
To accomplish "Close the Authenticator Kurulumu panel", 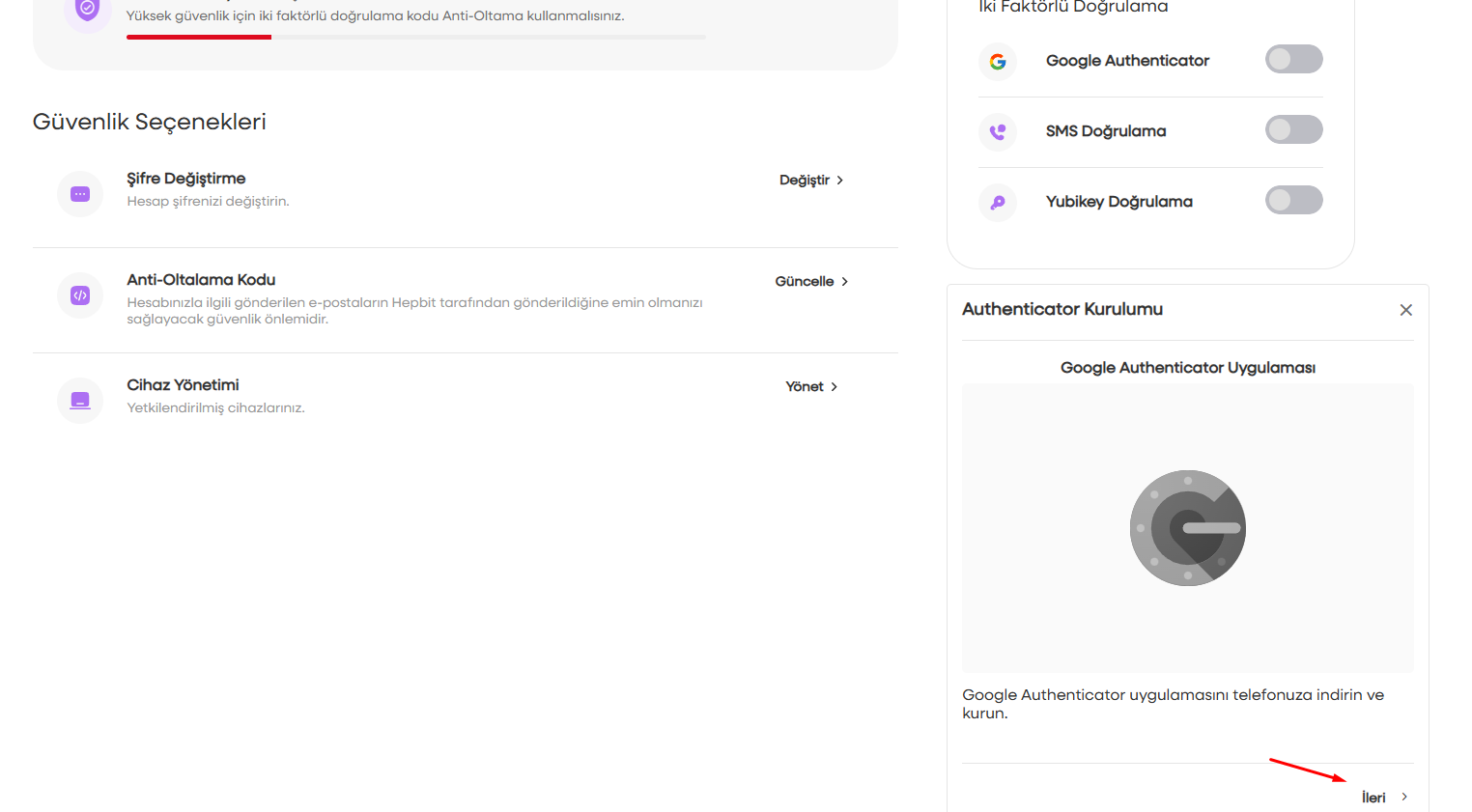I will point(1405,310).
